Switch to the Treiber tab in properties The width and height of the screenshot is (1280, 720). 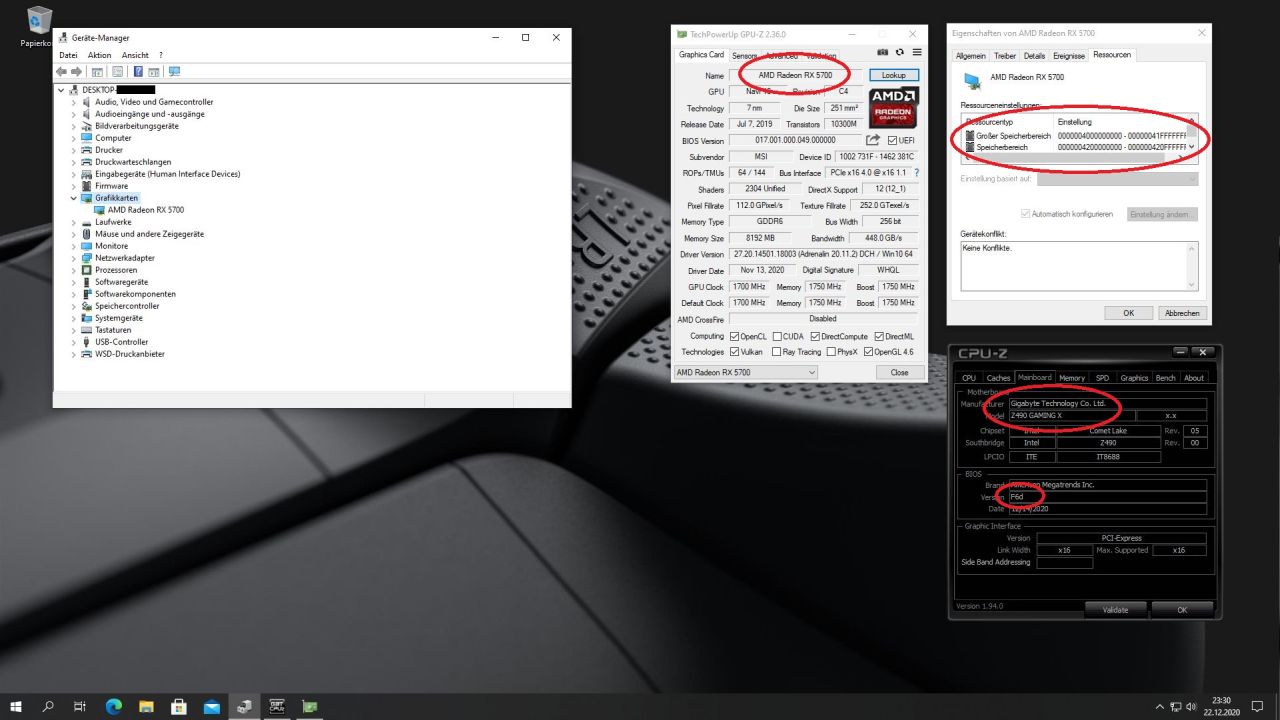1005,56
